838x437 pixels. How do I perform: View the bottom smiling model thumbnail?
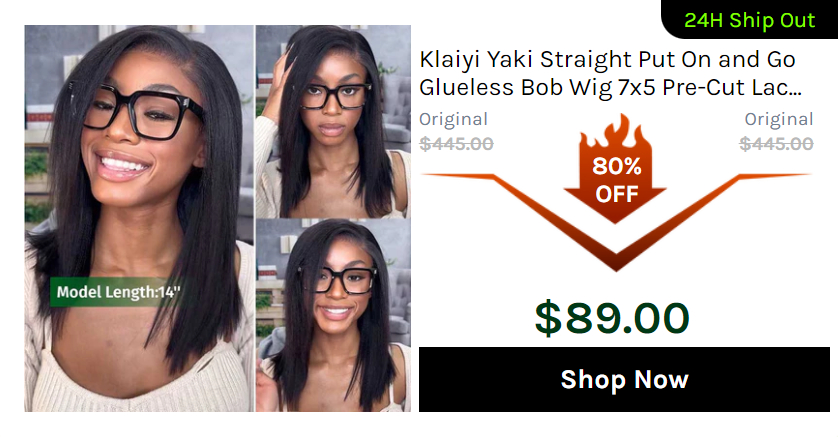click(333, 315)
